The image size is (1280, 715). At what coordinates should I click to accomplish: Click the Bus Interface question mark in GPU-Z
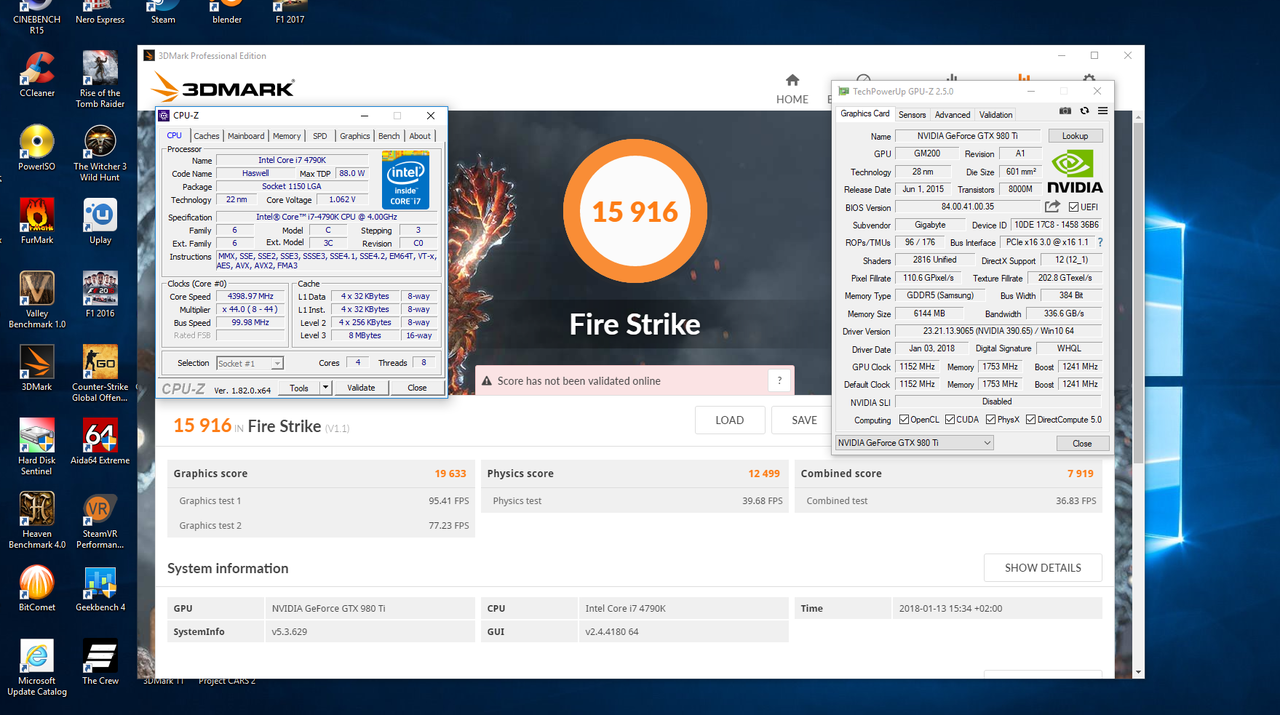coord(1100,242)
